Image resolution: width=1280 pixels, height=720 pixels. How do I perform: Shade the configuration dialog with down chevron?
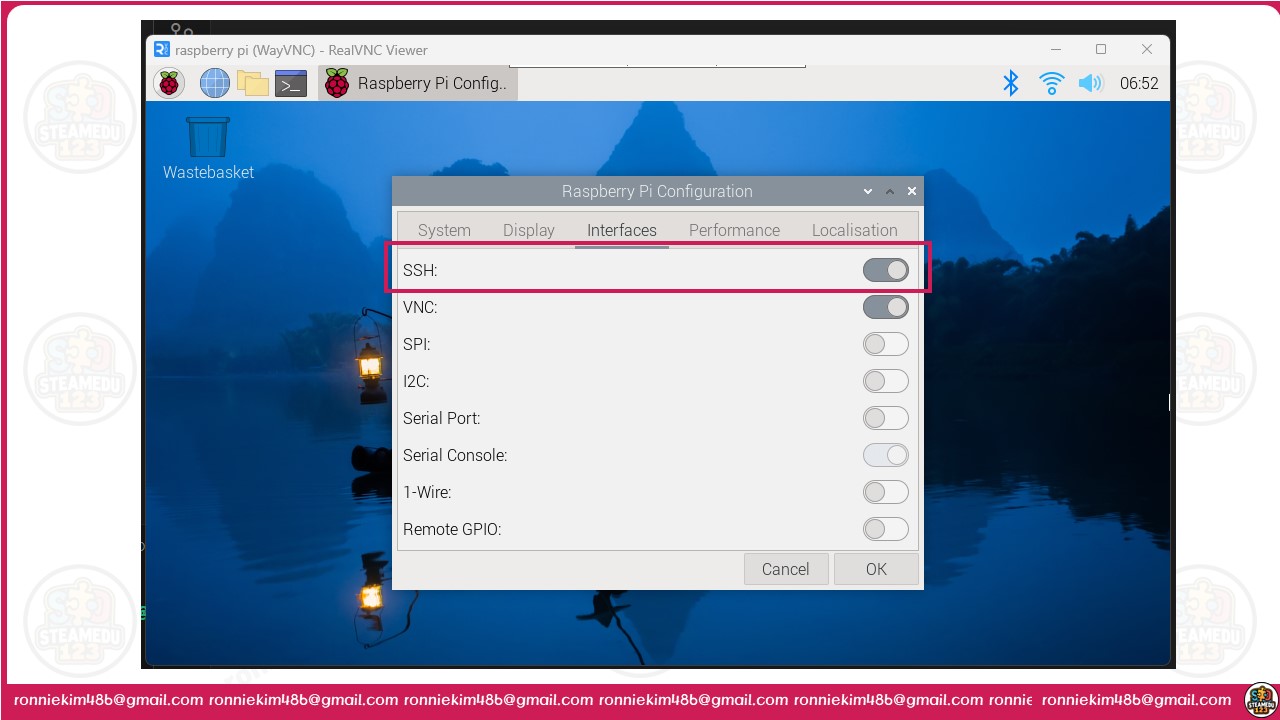(867, 191)
